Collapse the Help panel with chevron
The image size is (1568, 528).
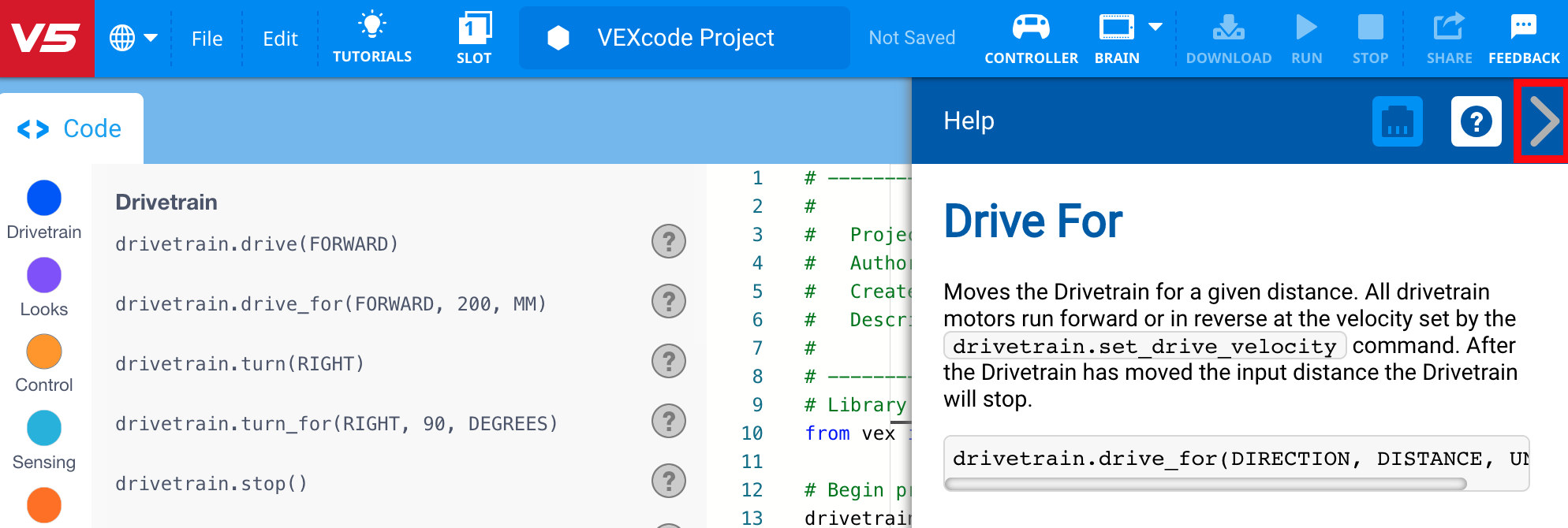tap(1543, 121)
